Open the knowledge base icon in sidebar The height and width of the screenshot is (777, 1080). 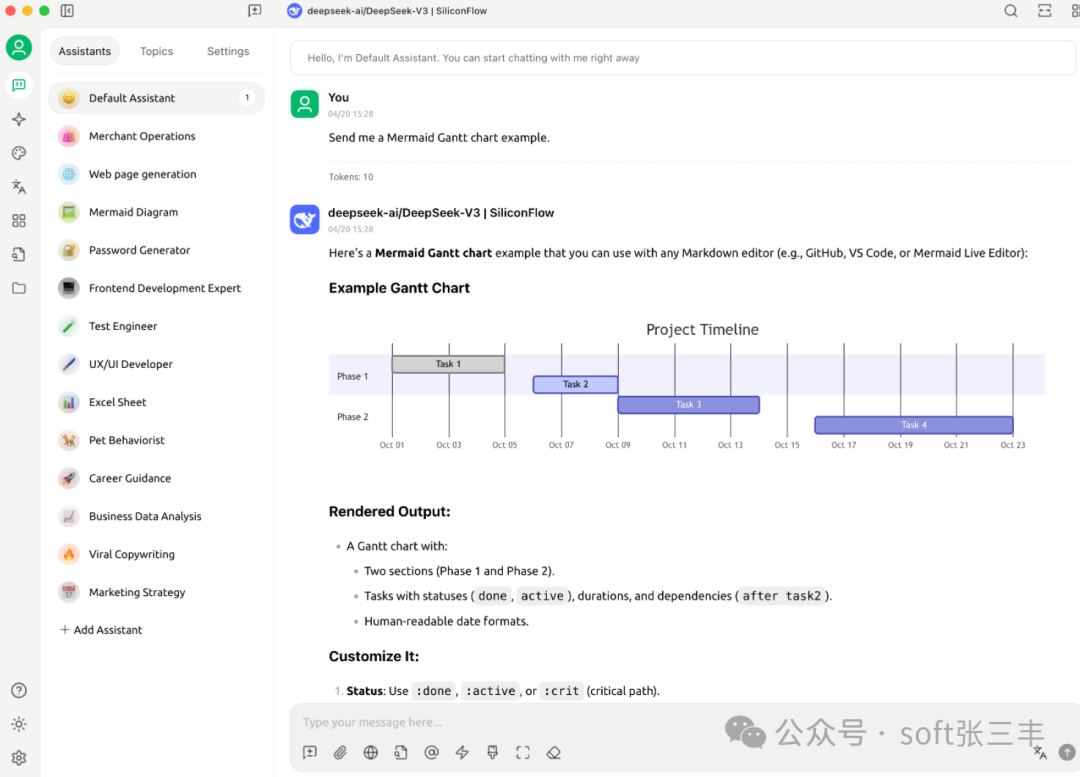[x=19, y=254]
